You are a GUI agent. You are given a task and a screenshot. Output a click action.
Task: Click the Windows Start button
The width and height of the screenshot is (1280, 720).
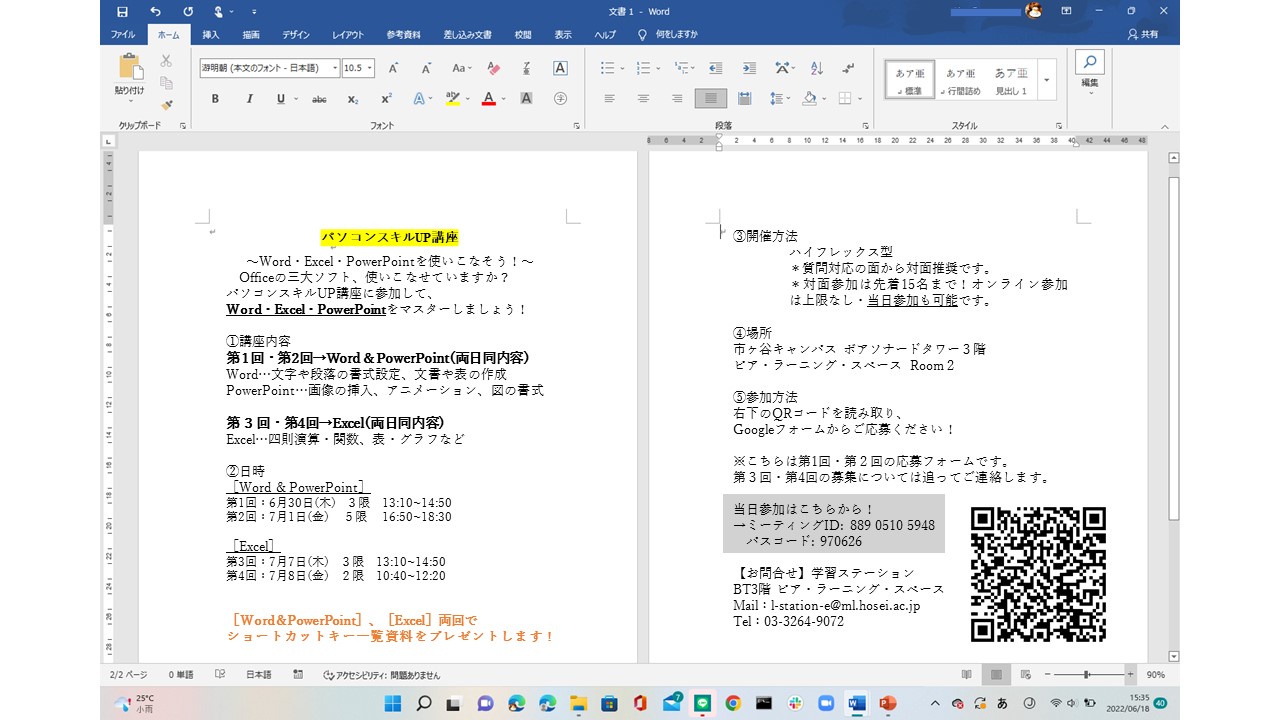coord(393,703)
